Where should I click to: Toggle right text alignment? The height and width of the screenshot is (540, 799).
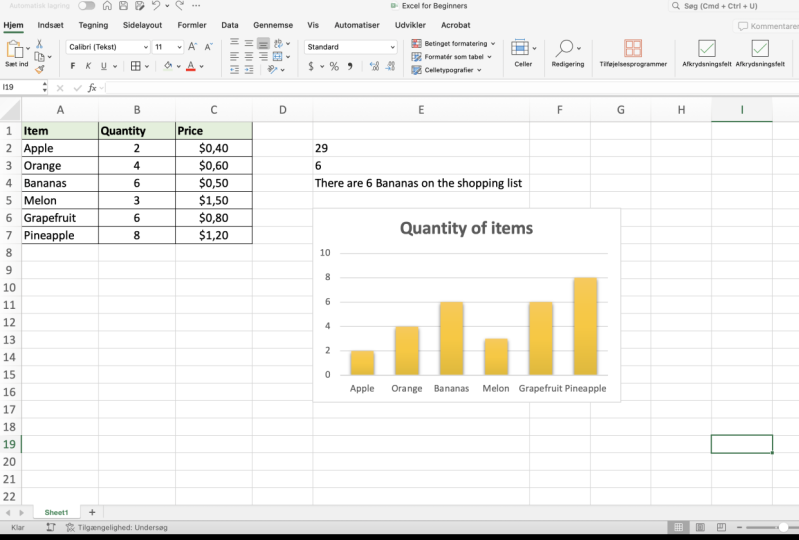coord(263,57)
